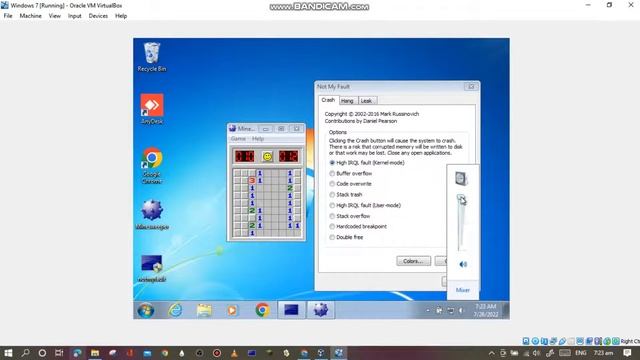
Task: Select the Double free option
Action: click(346, 237)
